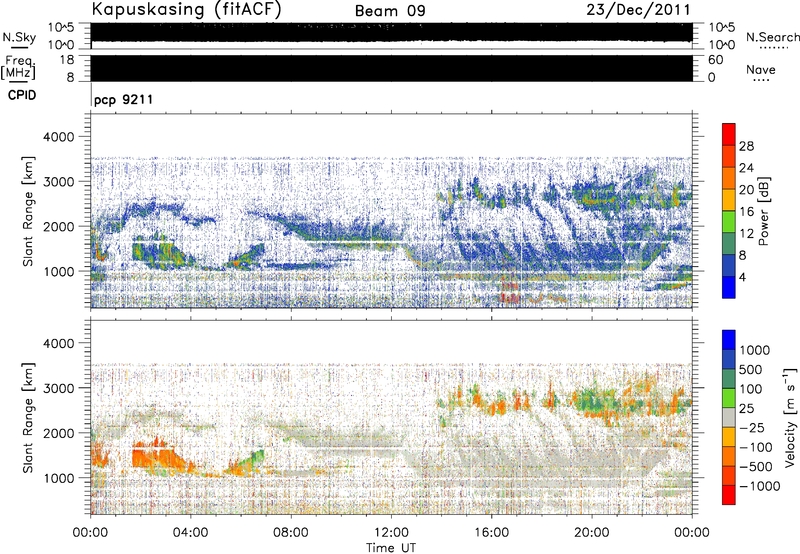Click the date '23/Dec/2011'

point(638,10)
